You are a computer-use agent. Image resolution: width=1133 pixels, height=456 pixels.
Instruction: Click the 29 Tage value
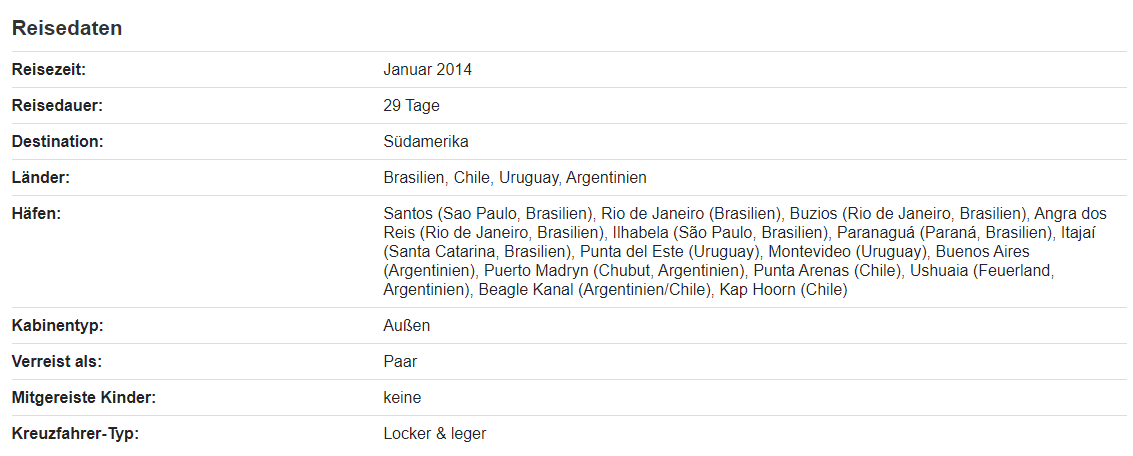click(411, 106)
